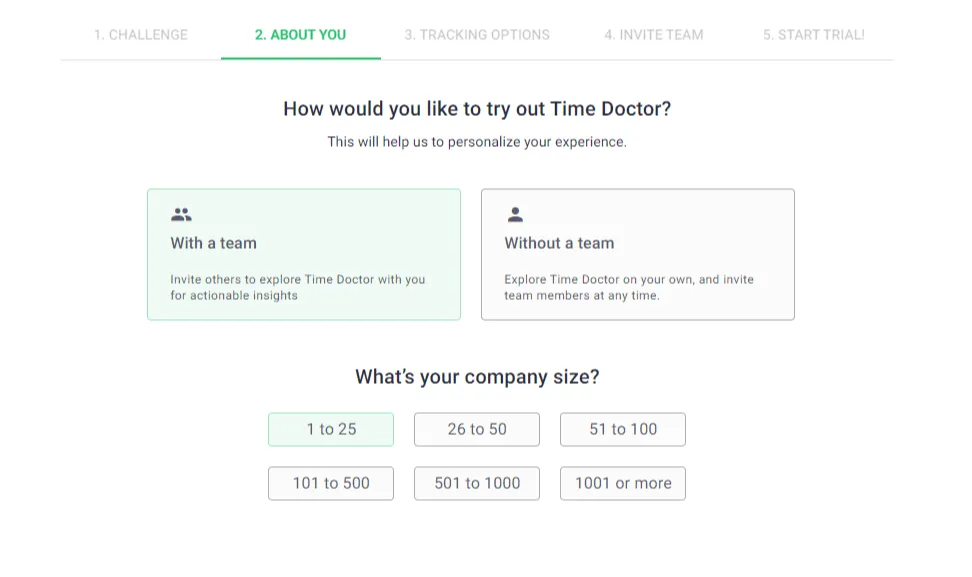
Task: Click the "What's your company size?" heading
Action: point(477,377)
